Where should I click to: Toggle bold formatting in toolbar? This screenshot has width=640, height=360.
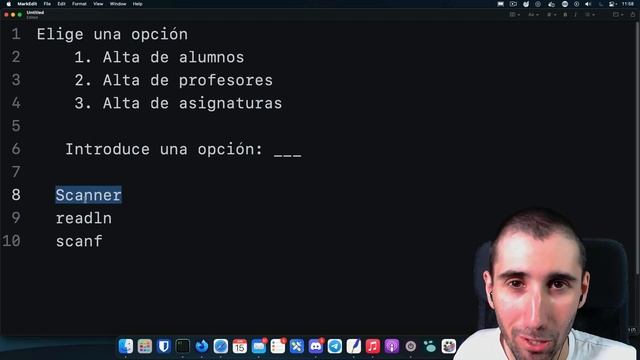(565, 15)
